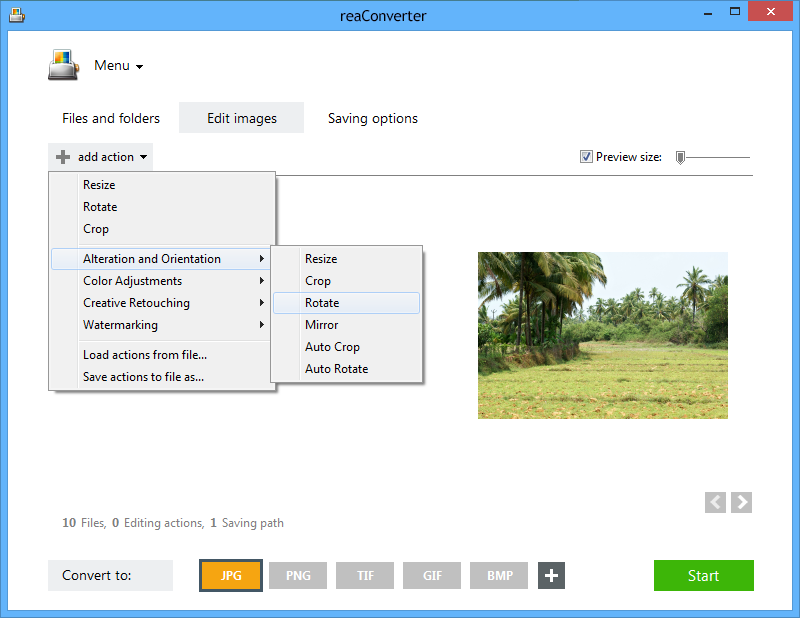Choose Mirror in the submenu

pyautogui.click(x=346, y=325)
